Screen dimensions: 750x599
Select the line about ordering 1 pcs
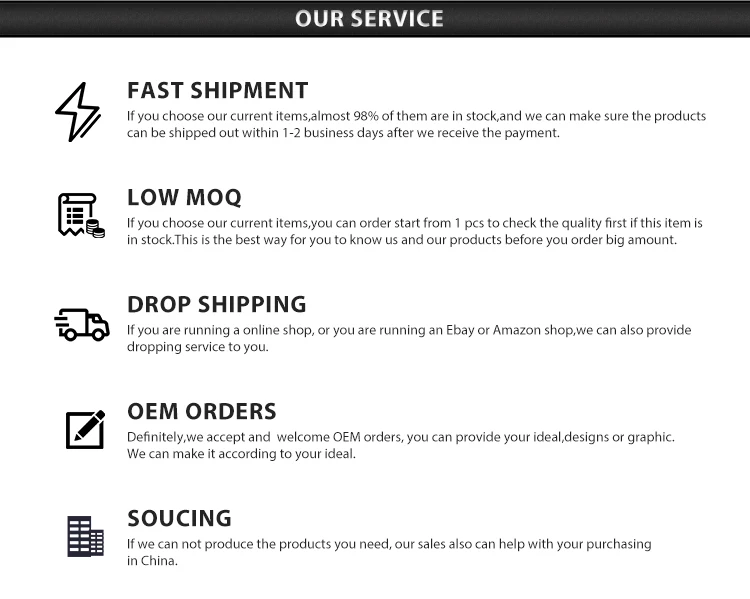[414, 223]
